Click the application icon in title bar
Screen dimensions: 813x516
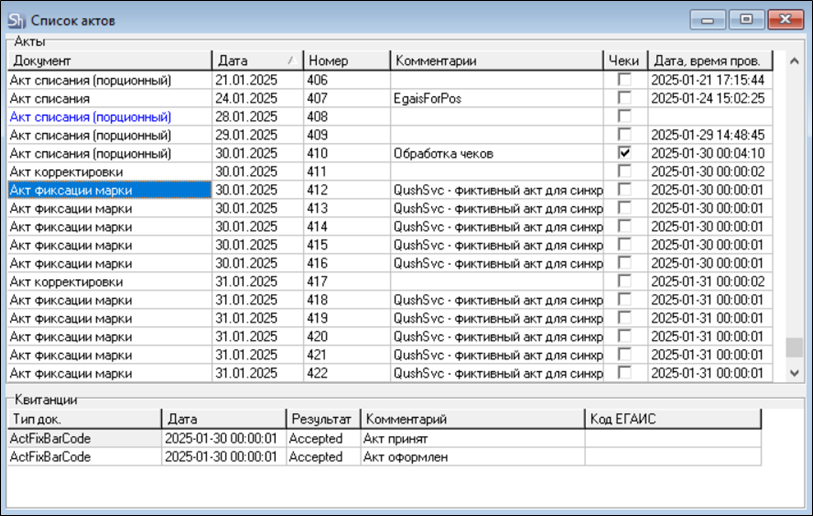(x=17, y=19)
